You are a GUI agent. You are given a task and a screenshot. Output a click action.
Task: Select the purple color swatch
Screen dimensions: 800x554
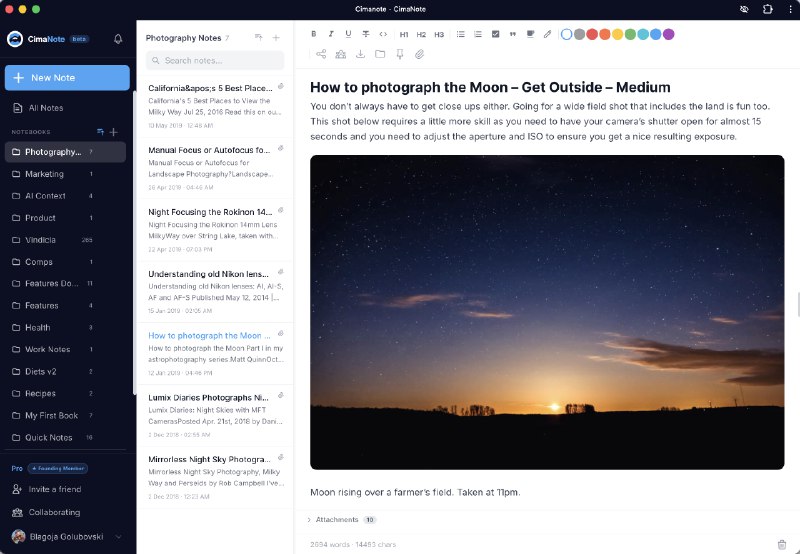point(668,34)
